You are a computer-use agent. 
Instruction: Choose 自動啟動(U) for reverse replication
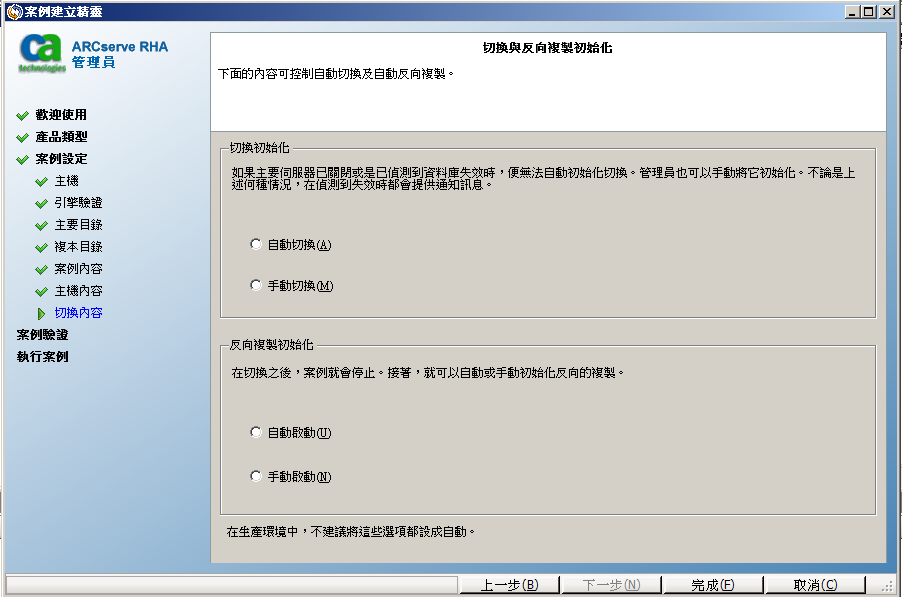point(256,432)
